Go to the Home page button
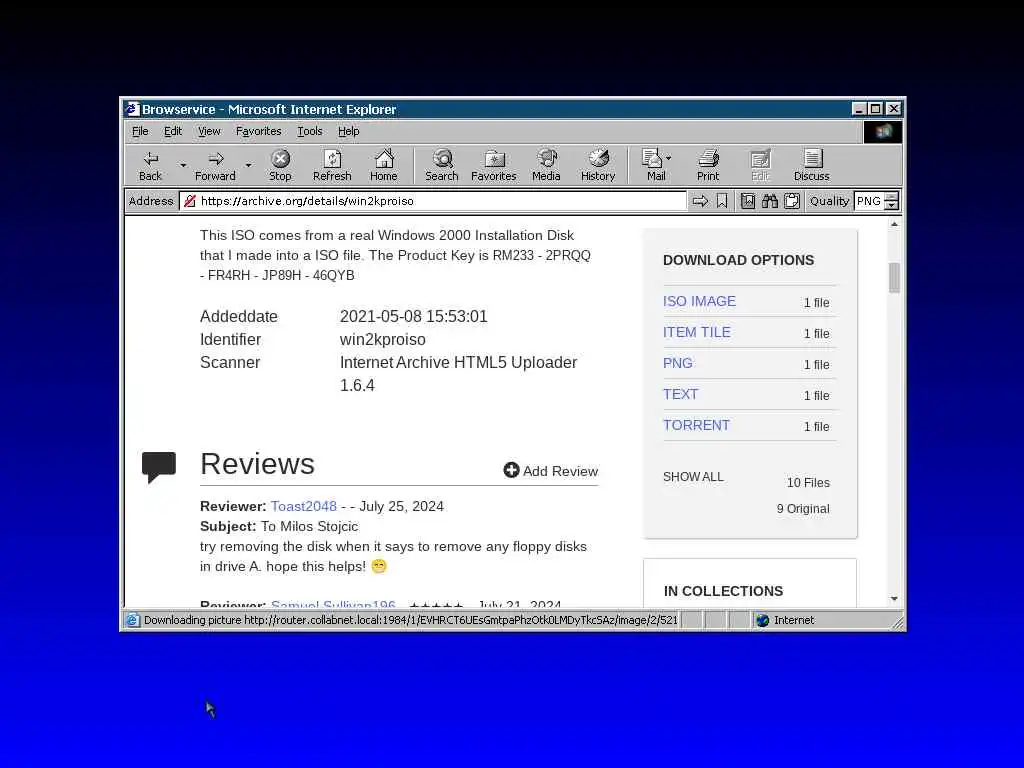The width and height of the screenshot is (1024, 768). pos(383,165)
